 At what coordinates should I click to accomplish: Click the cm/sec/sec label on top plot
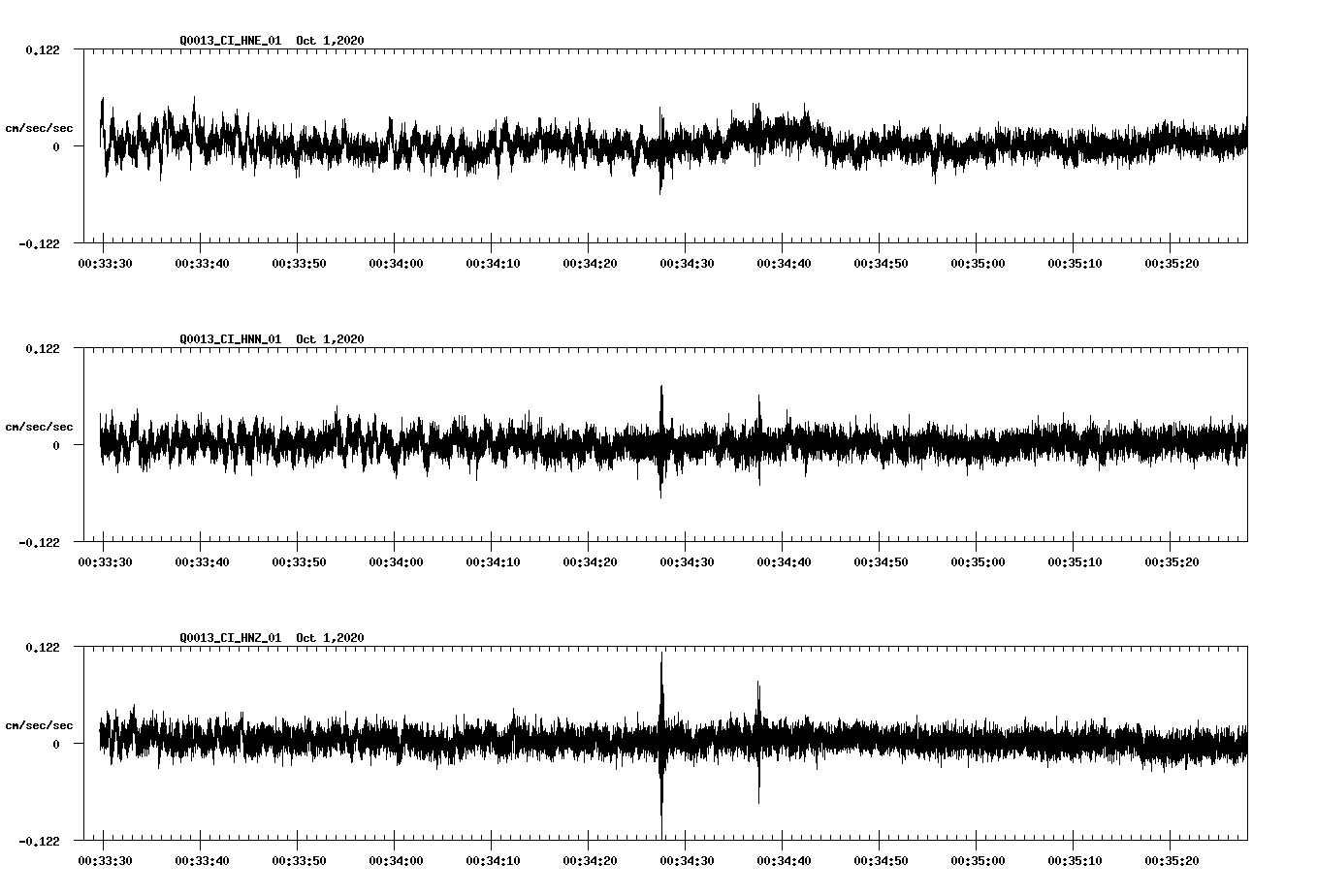[x=39, y=126]
